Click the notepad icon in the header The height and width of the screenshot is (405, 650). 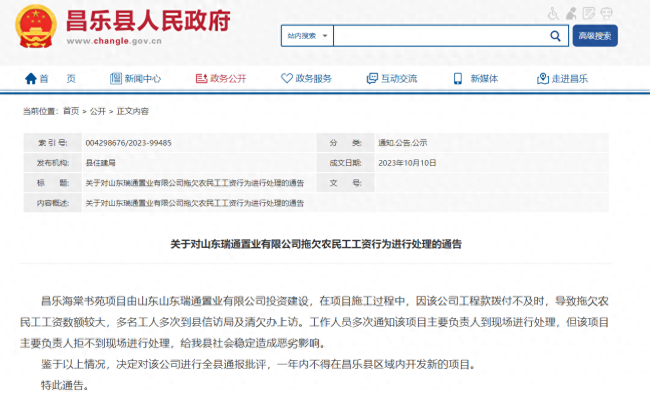(x=589, y=14)
